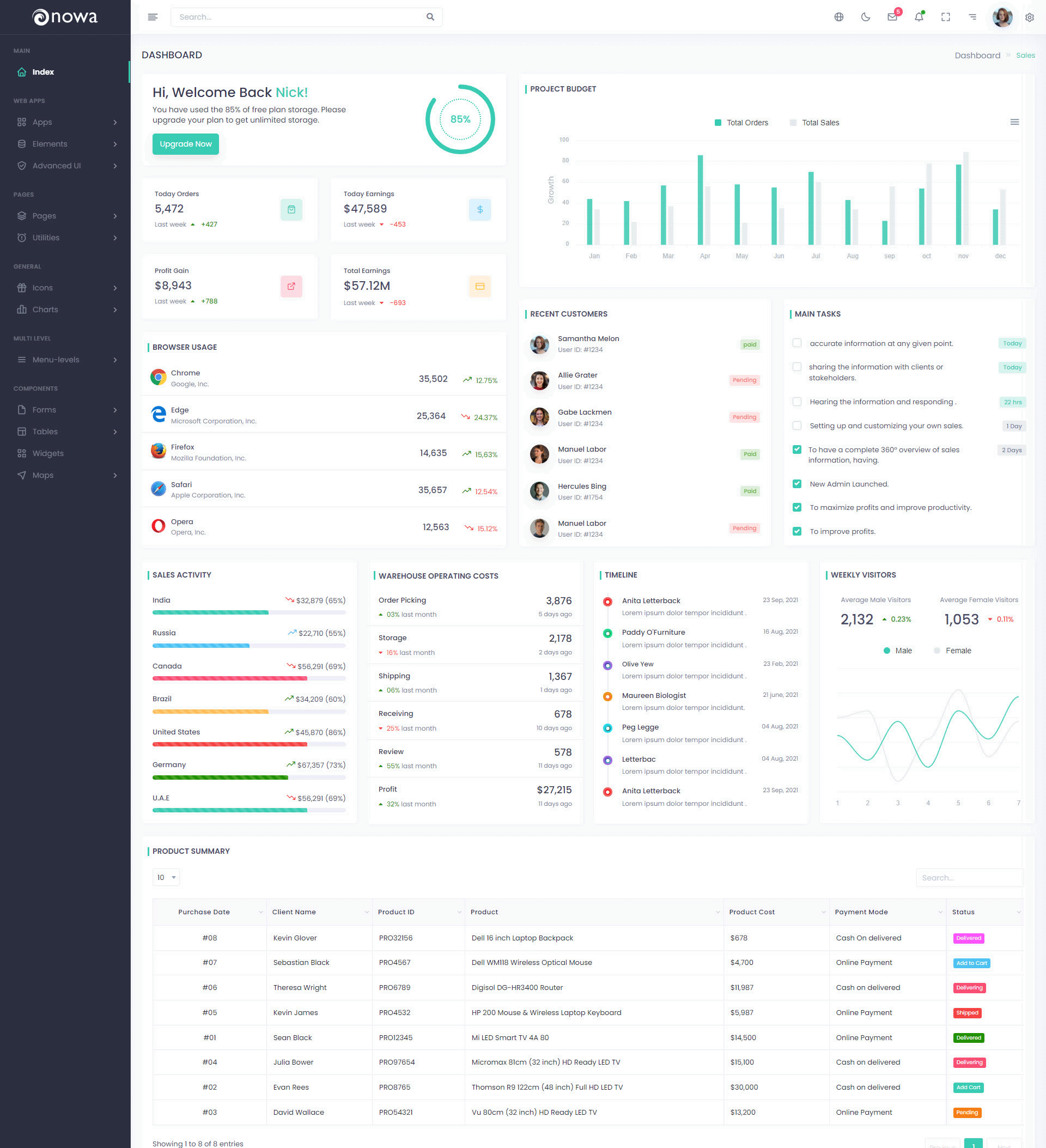
Task: Enter fullscreen mode icon
Action: pos(945,17)
